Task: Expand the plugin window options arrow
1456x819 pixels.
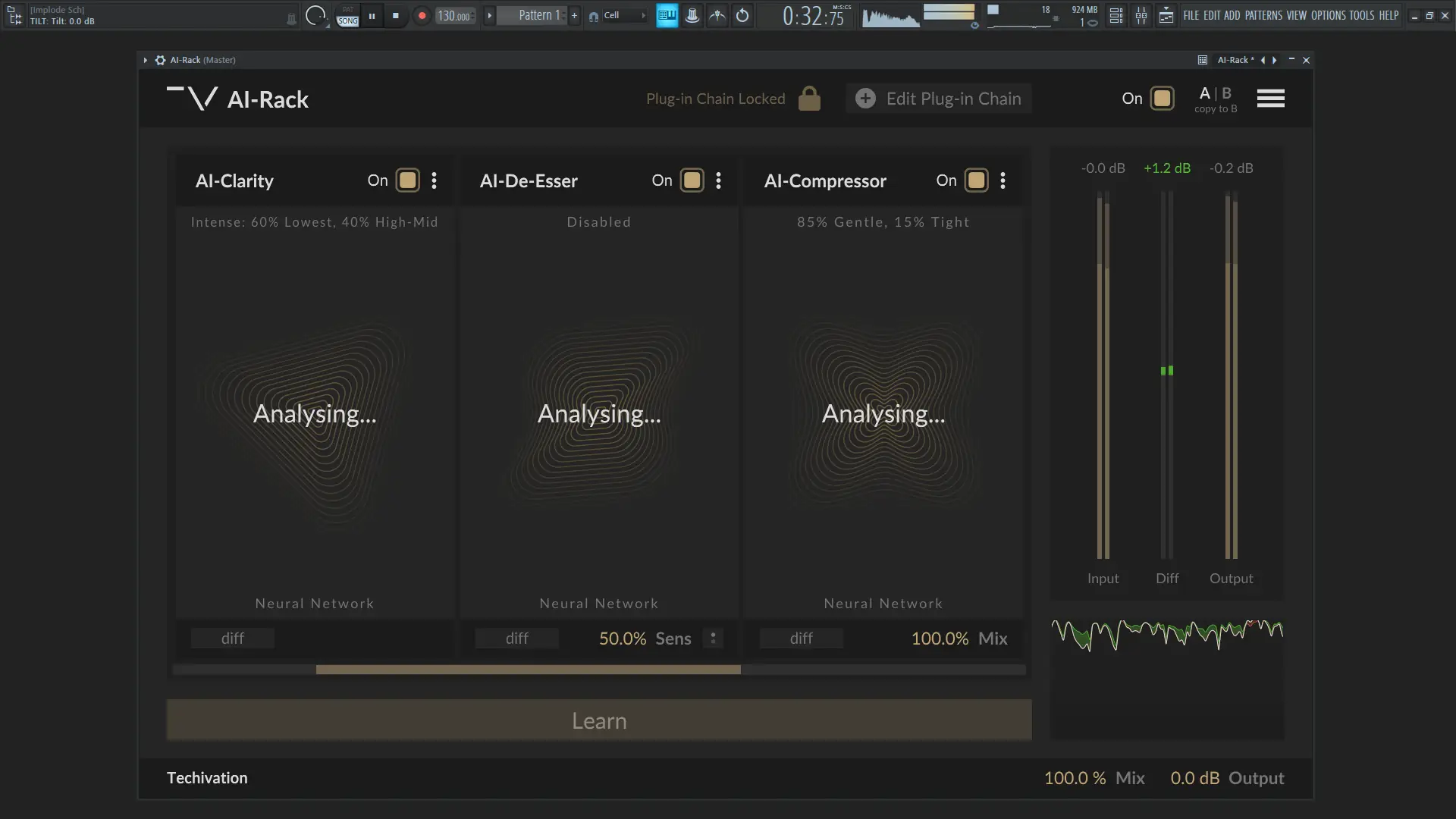Action: 145,60
